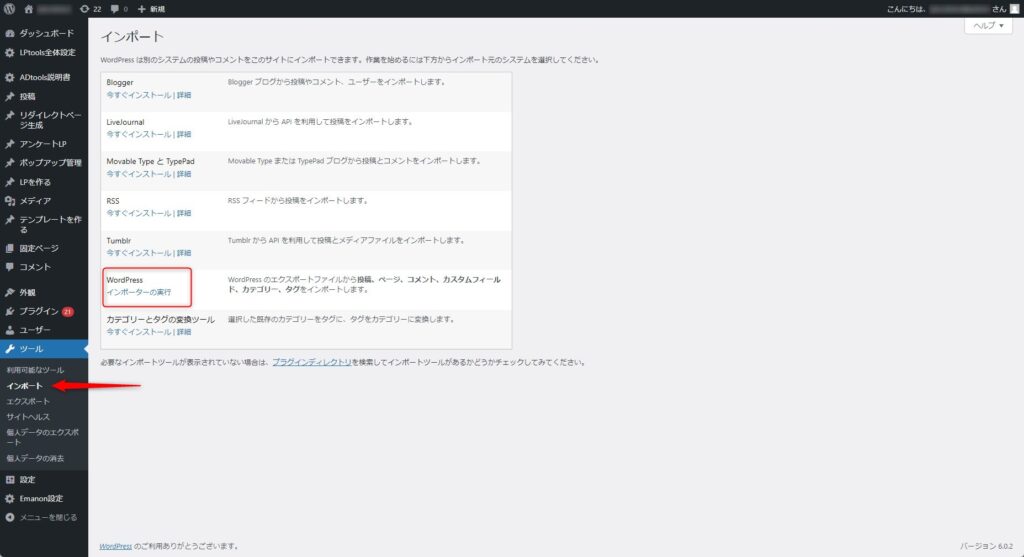
Task: Click 詳細 link under RSS
Action: (184, 214)
